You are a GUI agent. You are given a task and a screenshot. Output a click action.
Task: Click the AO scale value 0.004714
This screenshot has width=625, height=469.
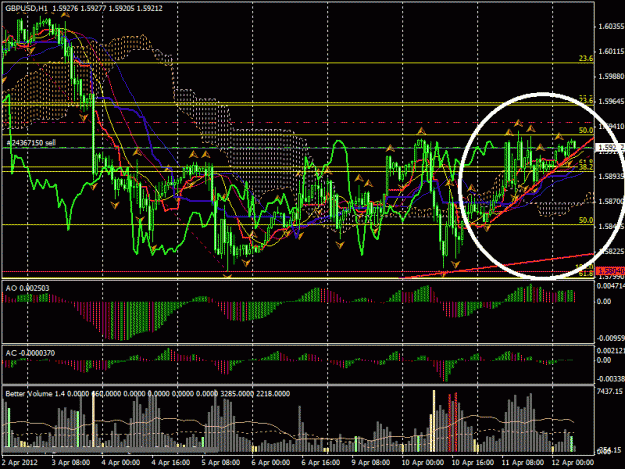[610, 286]
